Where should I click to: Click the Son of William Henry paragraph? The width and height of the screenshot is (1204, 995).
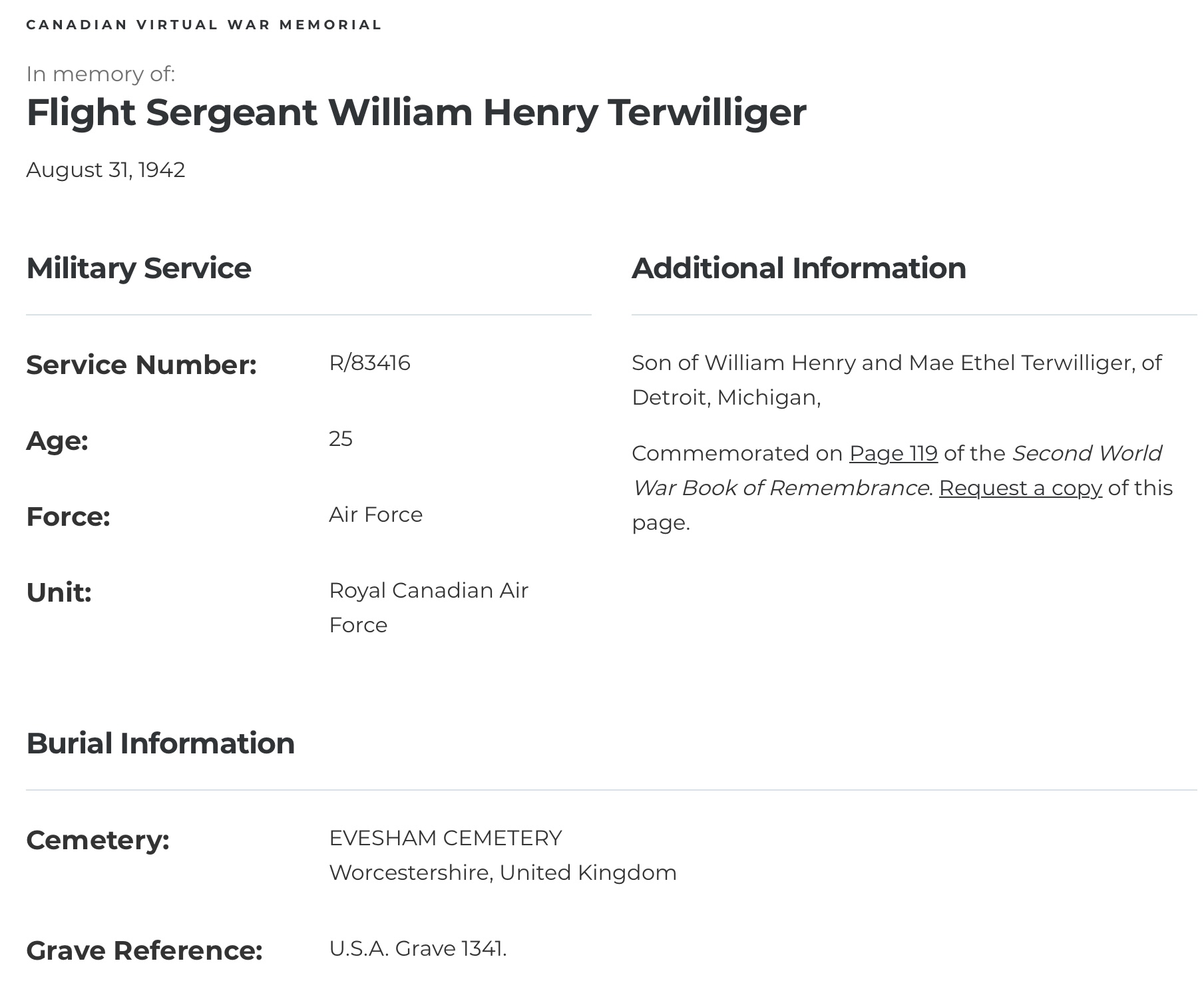point(897,380)
